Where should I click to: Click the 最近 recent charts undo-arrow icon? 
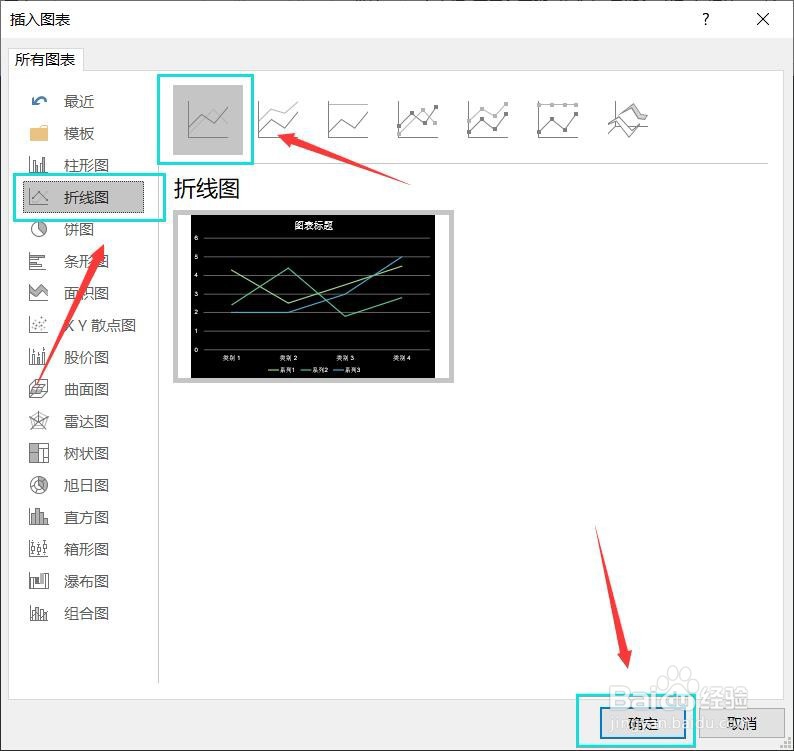39,101
